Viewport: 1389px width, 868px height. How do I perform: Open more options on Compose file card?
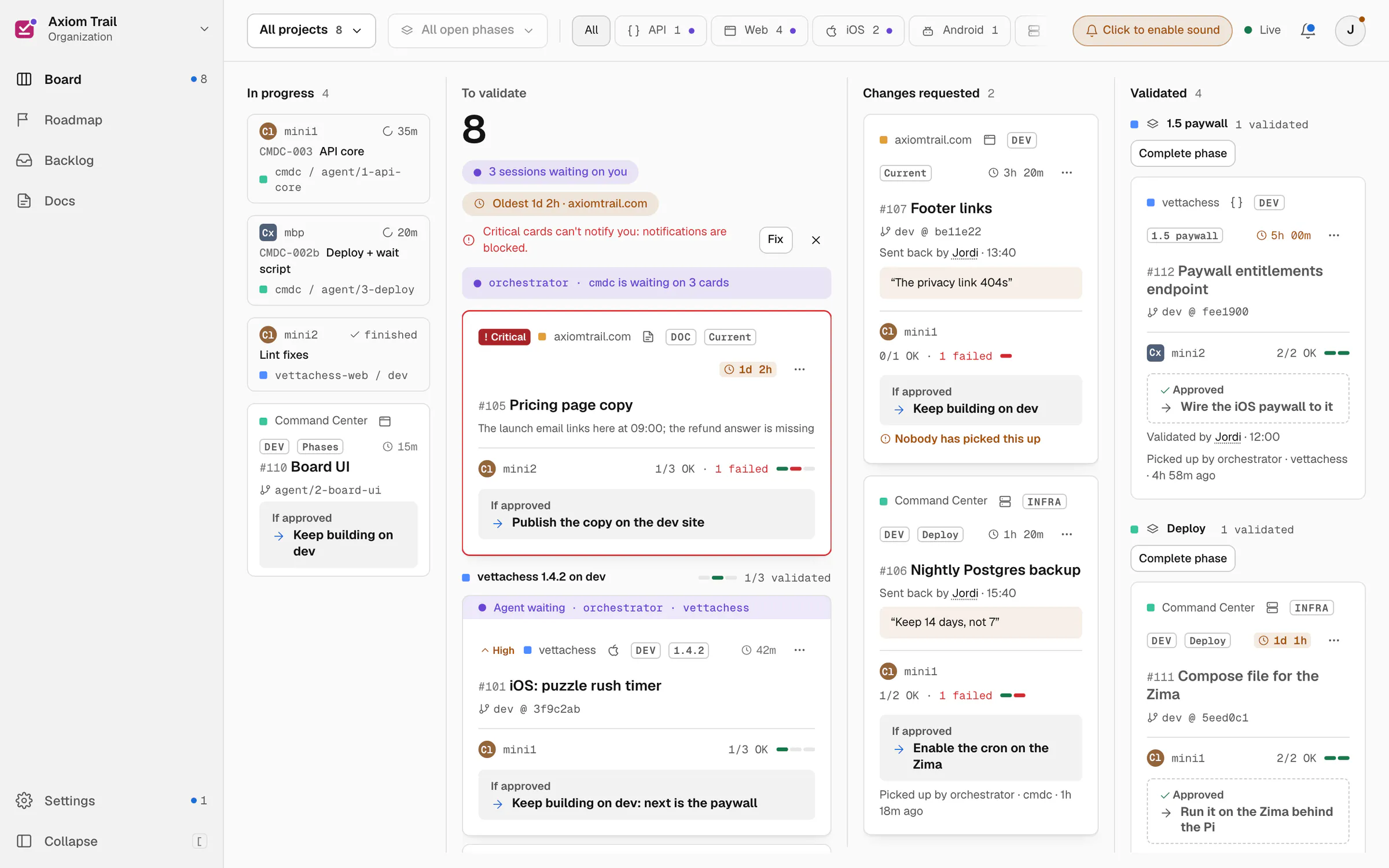[x=1334, y=641]
